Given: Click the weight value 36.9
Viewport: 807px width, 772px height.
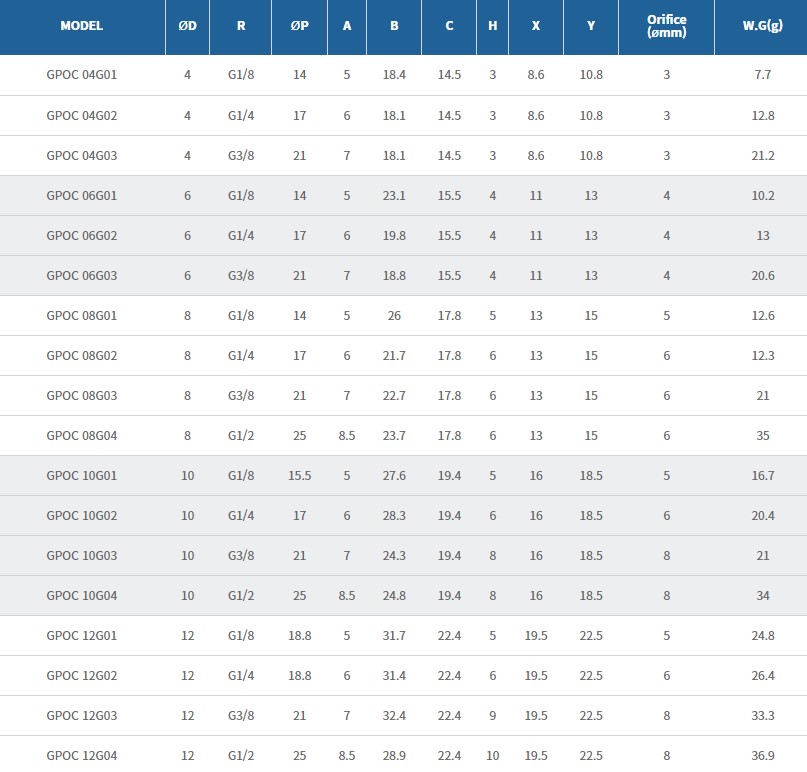Looking at the screenshot, I should [763, 755].
